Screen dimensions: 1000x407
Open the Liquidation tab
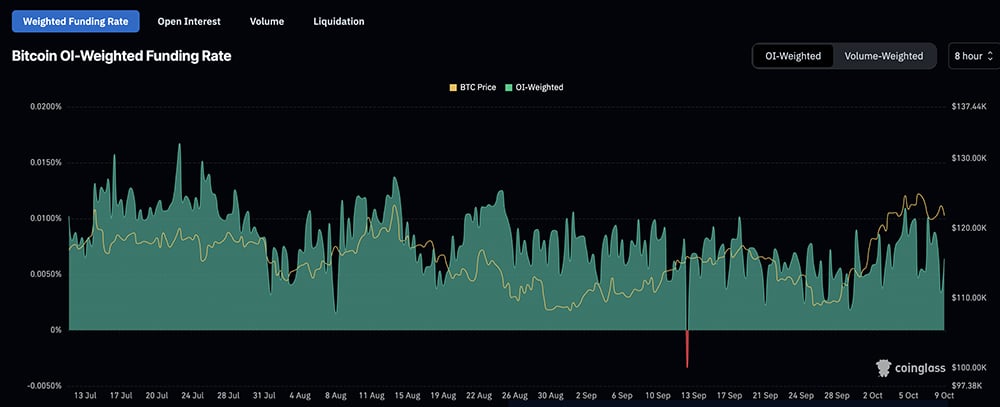338,21
